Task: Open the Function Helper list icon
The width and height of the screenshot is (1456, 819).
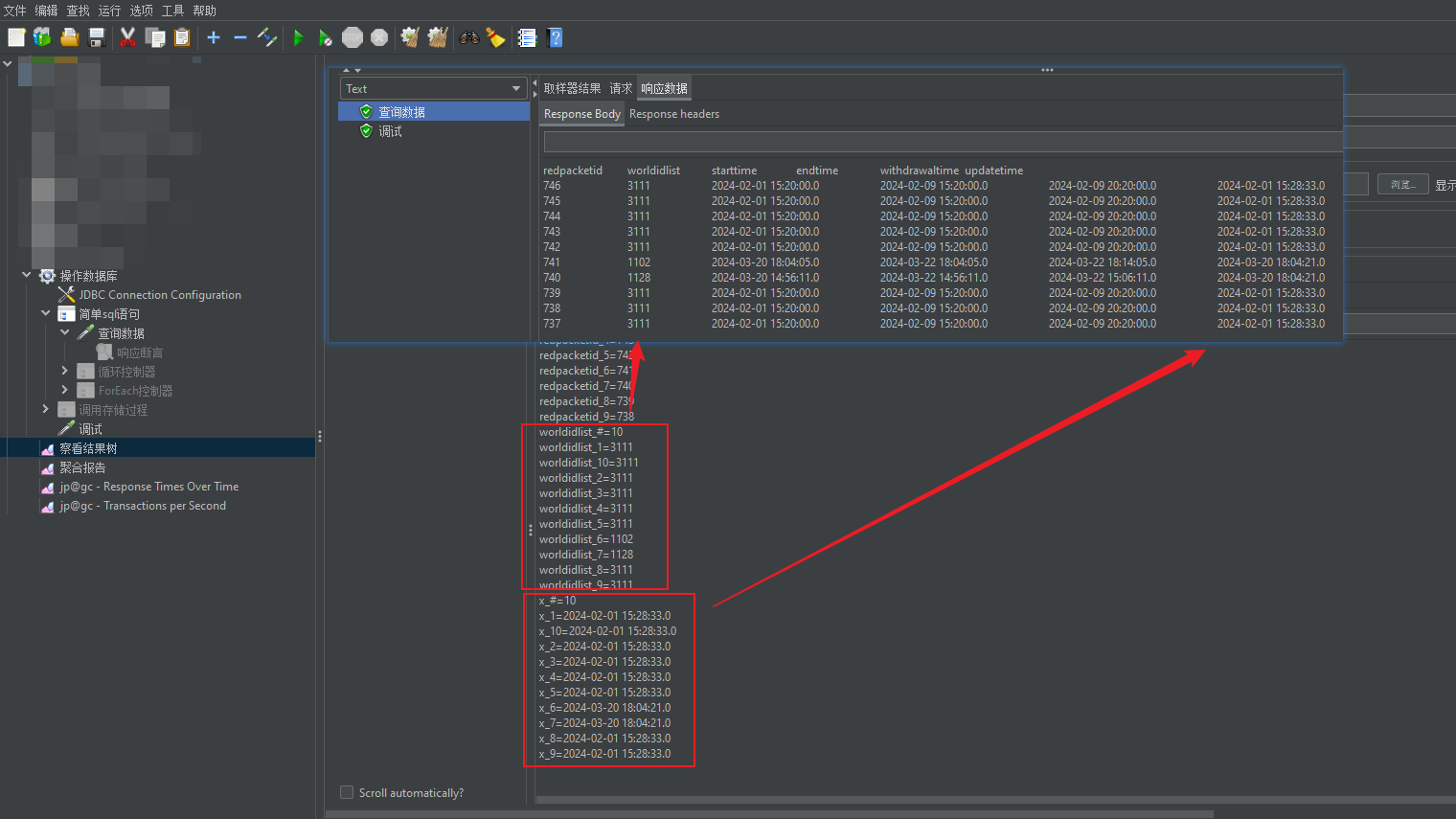Action: pyautogui.click(x=527, y=37)
